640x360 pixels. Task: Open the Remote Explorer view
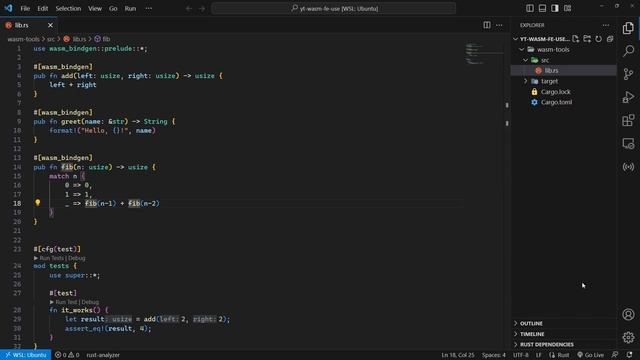(628, 144)
